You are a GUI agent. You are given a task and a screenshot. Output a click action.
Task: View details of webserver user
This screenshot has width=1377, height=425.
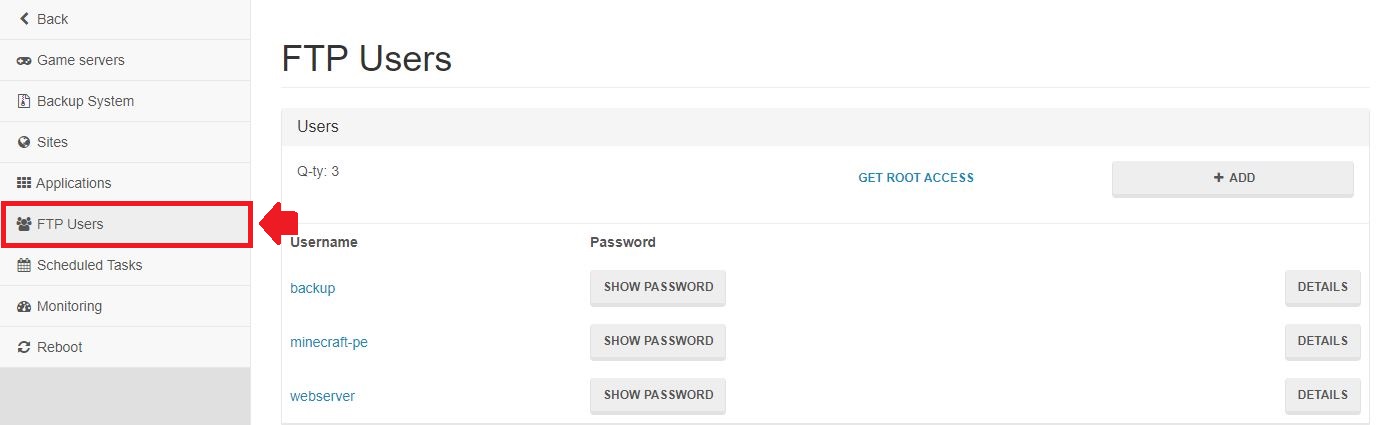click(x=1322, y=395)
